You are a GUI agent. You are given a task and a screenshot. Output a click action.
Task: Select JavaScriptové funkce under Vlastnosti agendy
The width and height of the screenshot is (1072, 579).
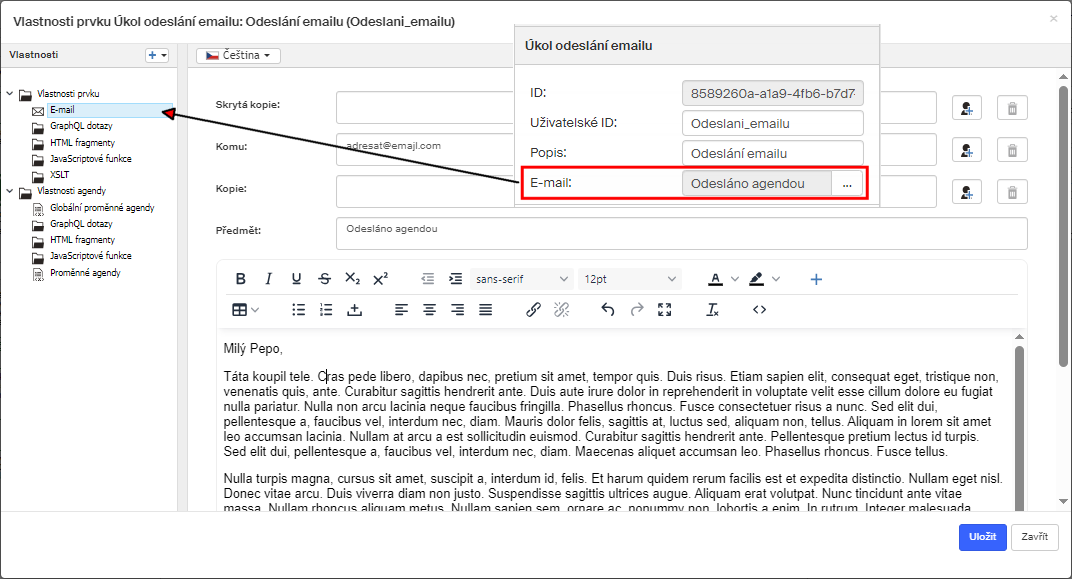point(90,256)
